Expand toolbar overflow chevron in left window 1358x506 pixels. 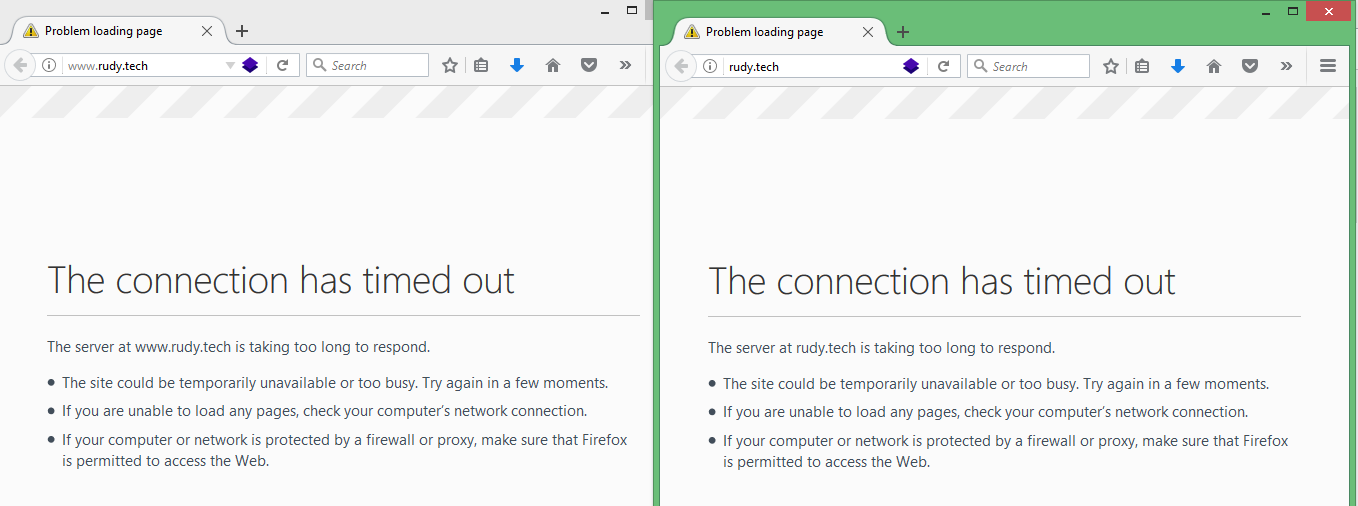tap(625, 65)
